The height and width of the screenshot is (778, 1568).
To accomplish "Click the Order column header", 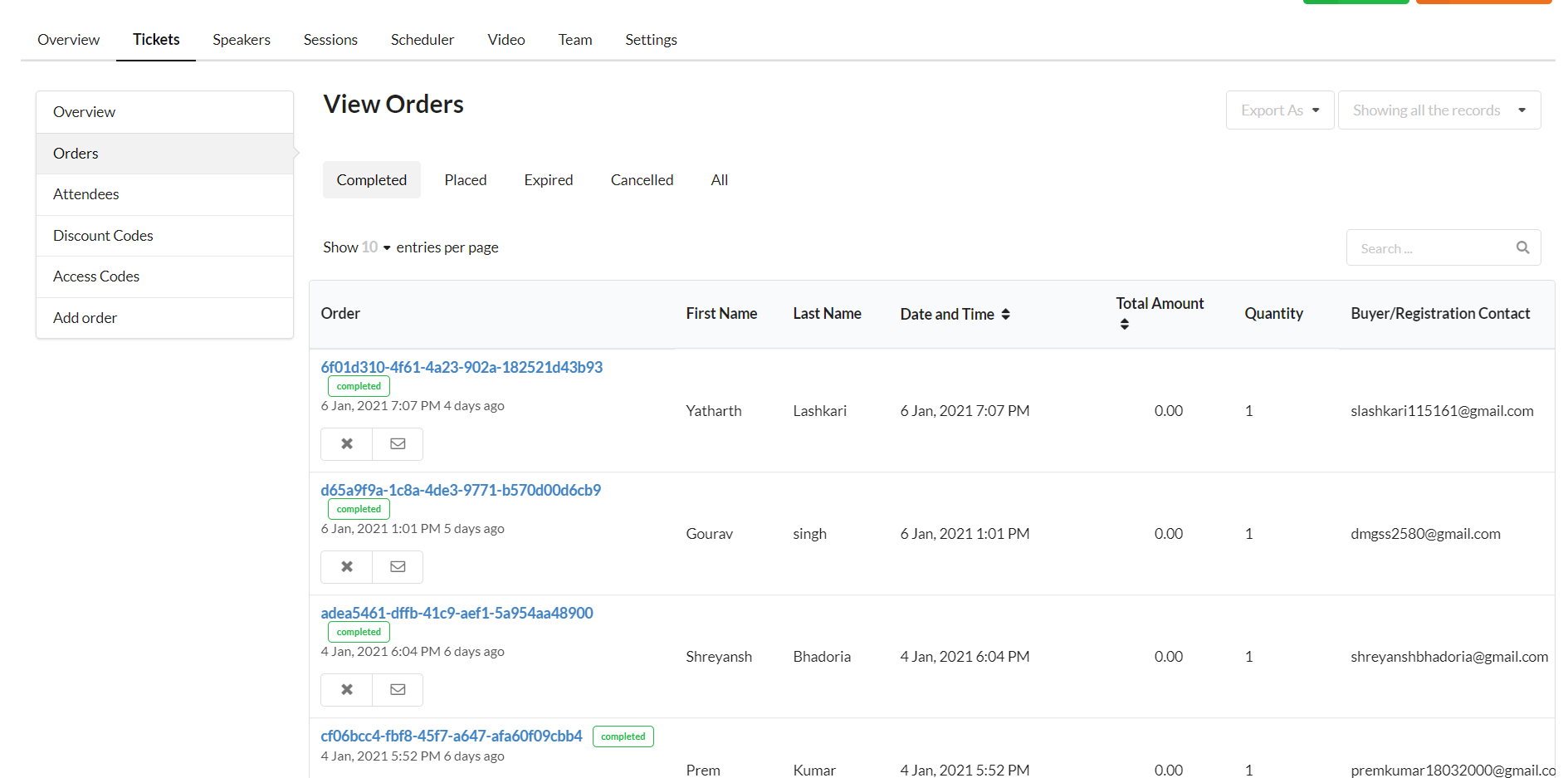I will pos(340,314).
